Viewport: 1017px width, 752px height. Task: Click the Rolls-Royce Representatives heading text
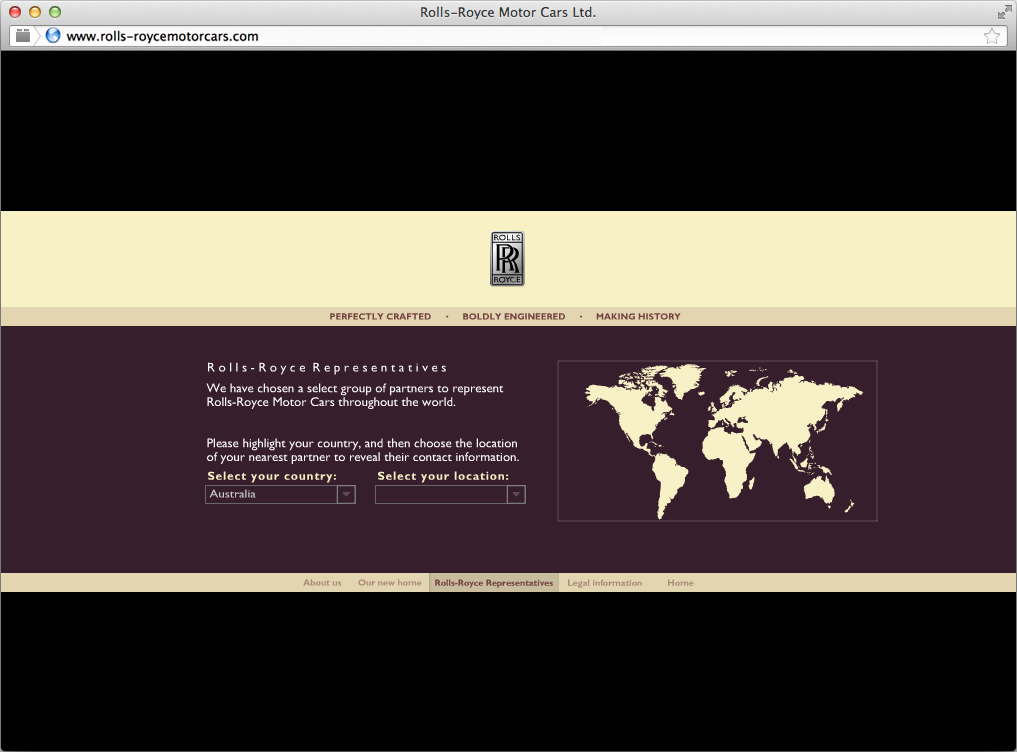(x=327, y=368)
